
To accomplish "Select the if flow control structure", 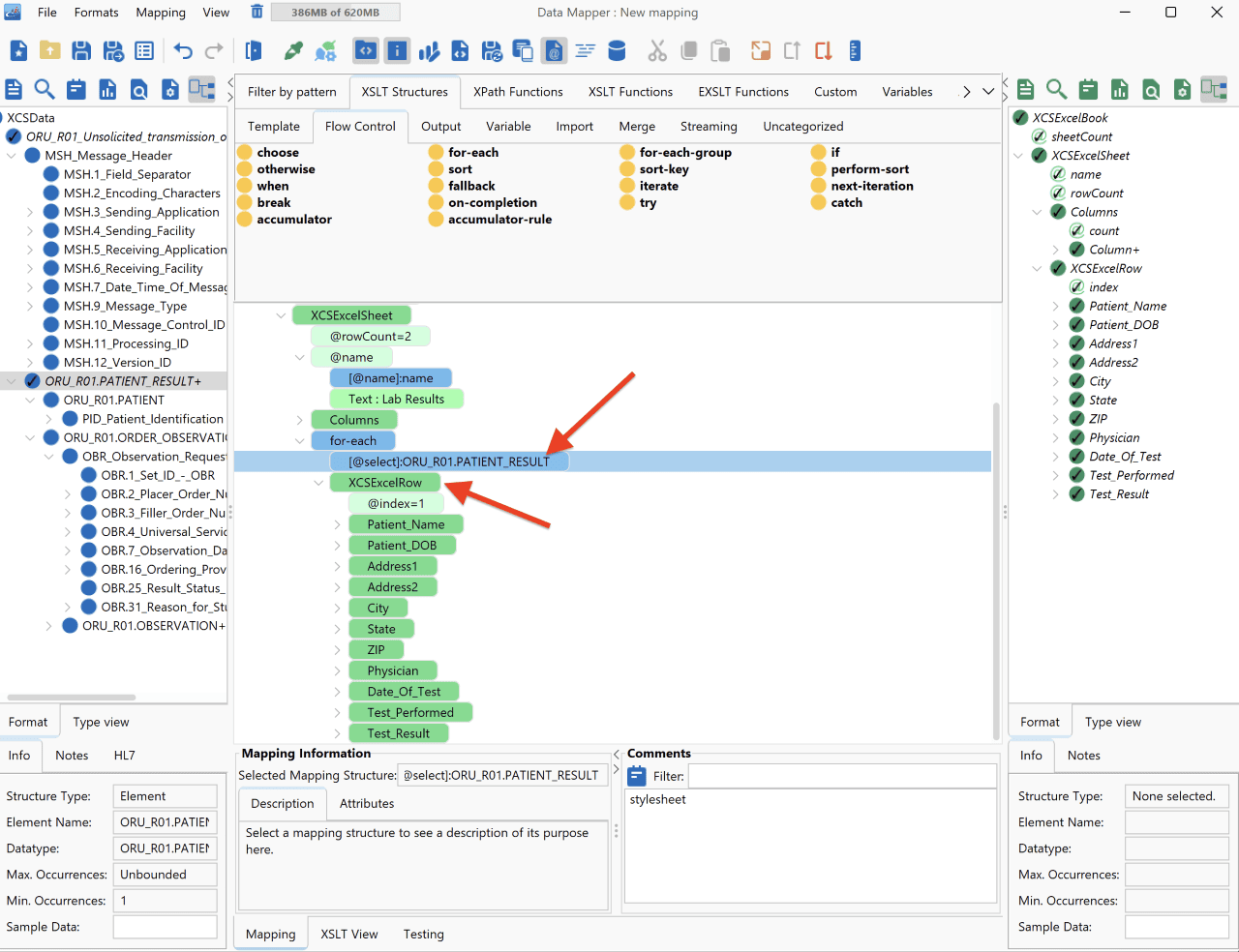I will click(835, 153).
